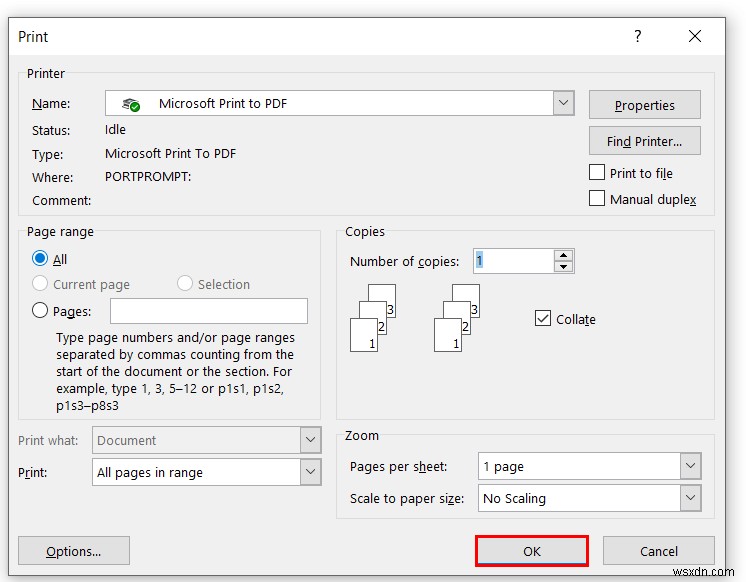Enable the Print to file checkbox

(x=597, y=172)
